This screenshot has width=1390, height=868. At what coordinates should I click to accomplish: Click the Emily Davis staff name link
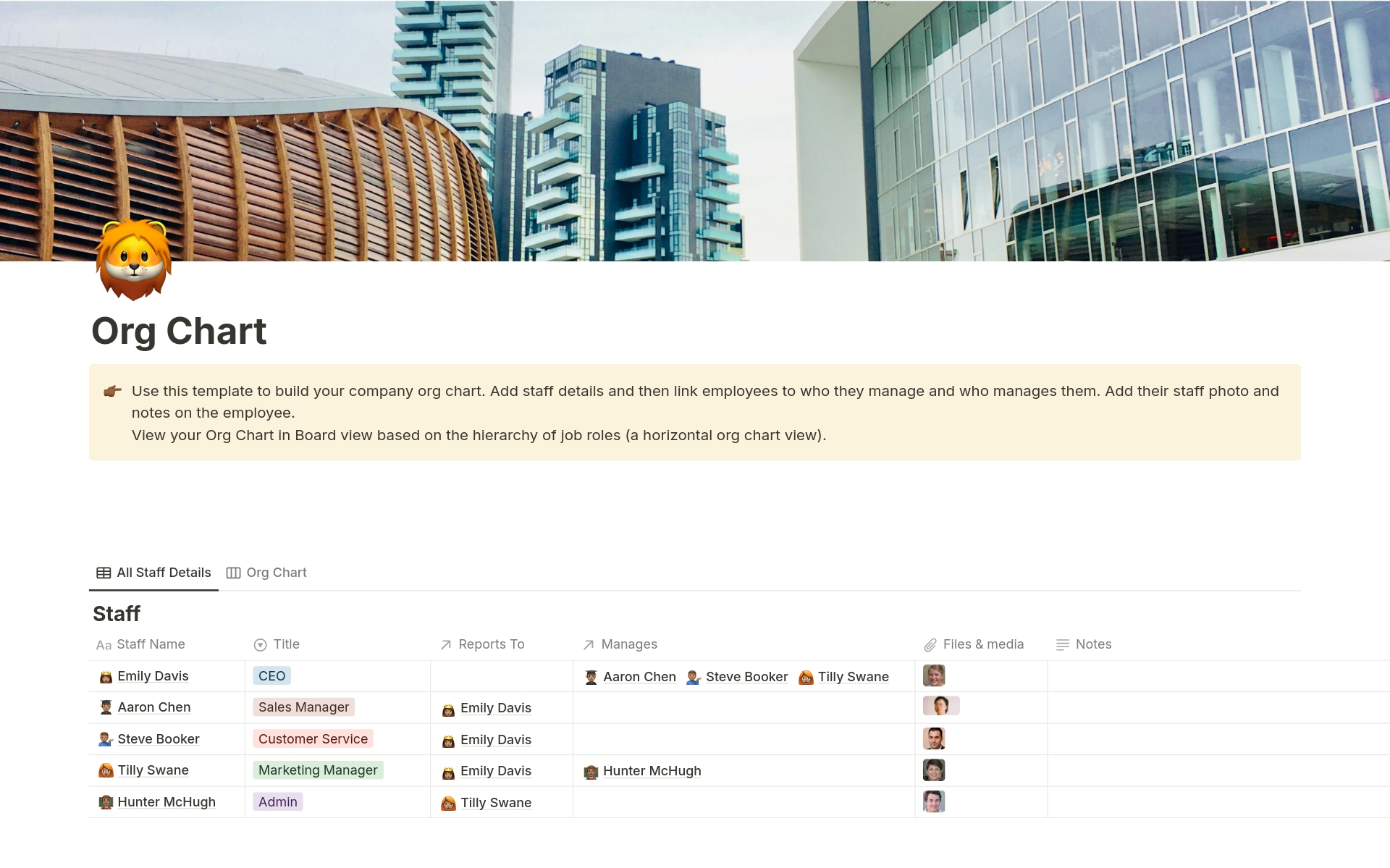pyautogui.click(x=153, y=676)
